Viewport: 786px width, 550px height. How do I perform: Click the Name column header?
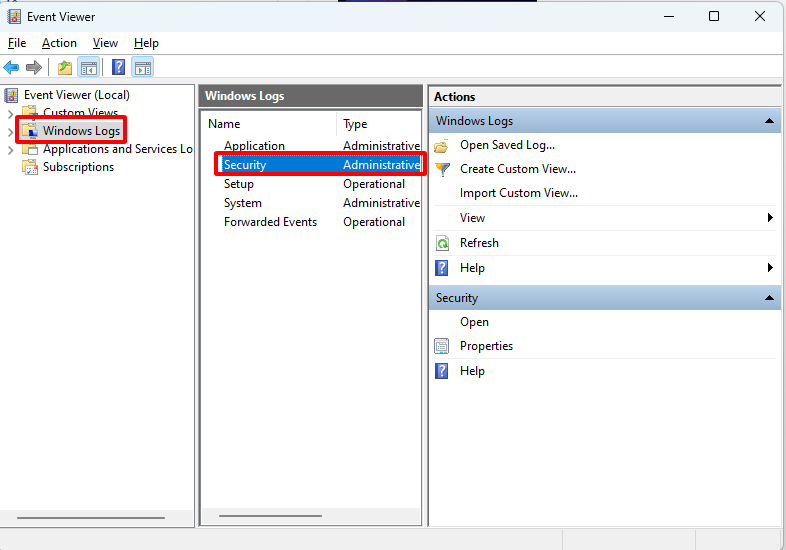pyautogui.click(x=270, y=124)
